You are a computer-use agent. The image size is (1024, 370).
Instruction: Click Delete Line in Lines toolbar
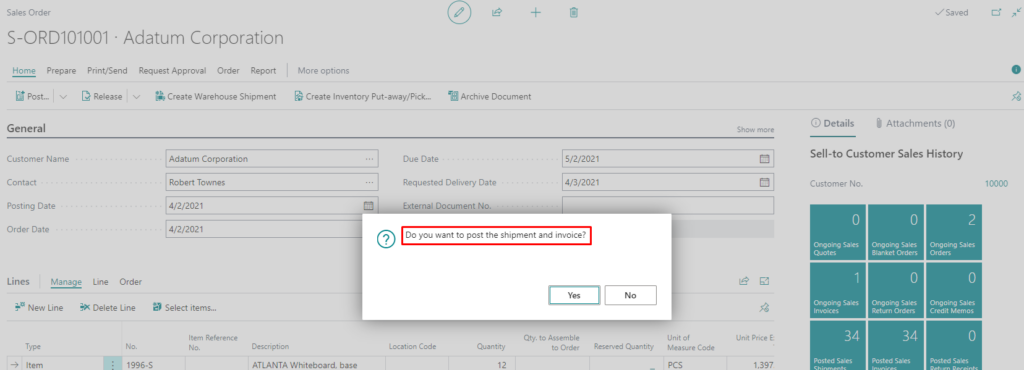pyautogui.click(x=108, y=307)
